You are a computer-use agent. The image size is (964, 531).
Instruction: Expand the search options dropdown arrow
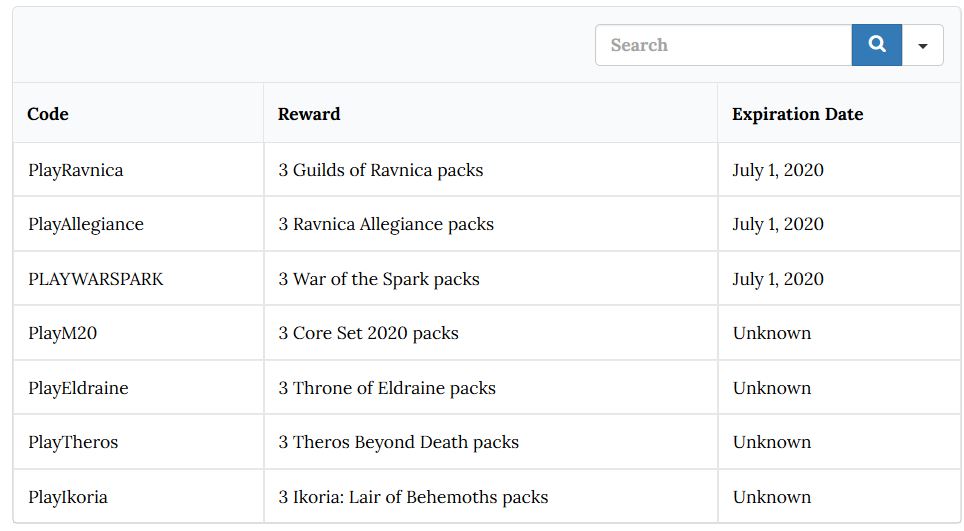click(x=922, y=46)
